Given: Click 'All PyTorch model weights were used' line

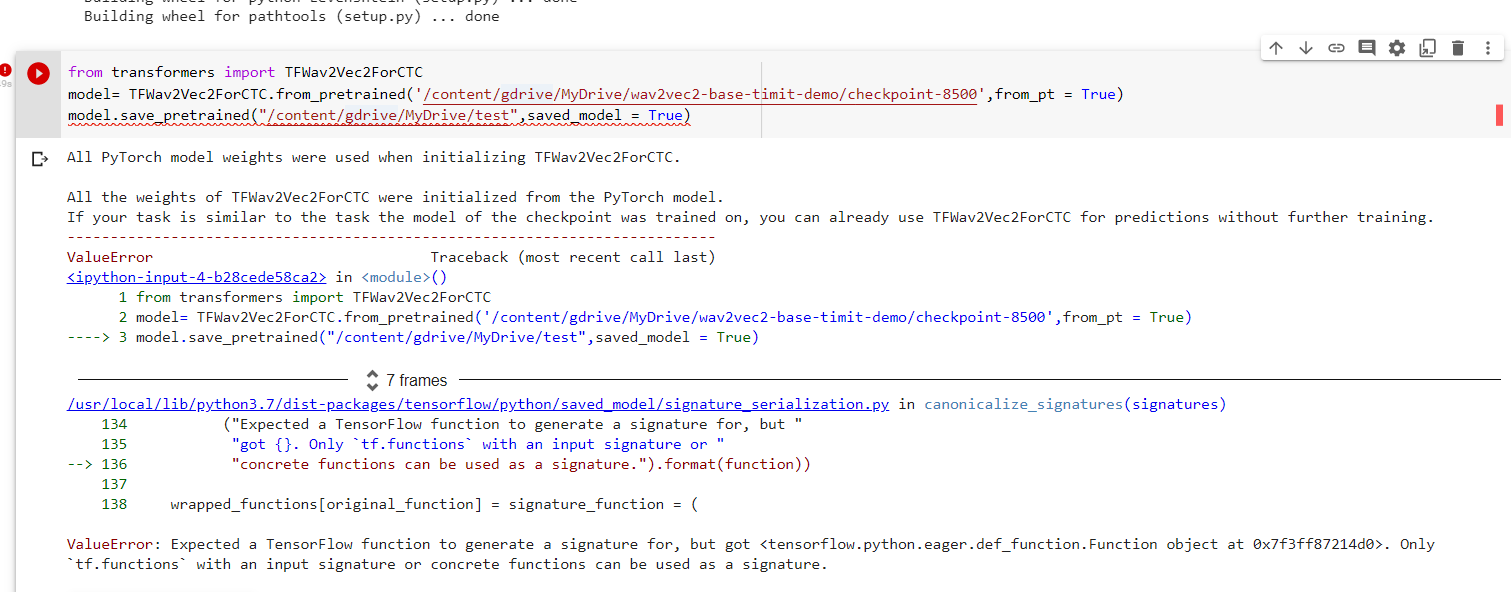Looking at the screenshot, I should click(x=374, y=157).
